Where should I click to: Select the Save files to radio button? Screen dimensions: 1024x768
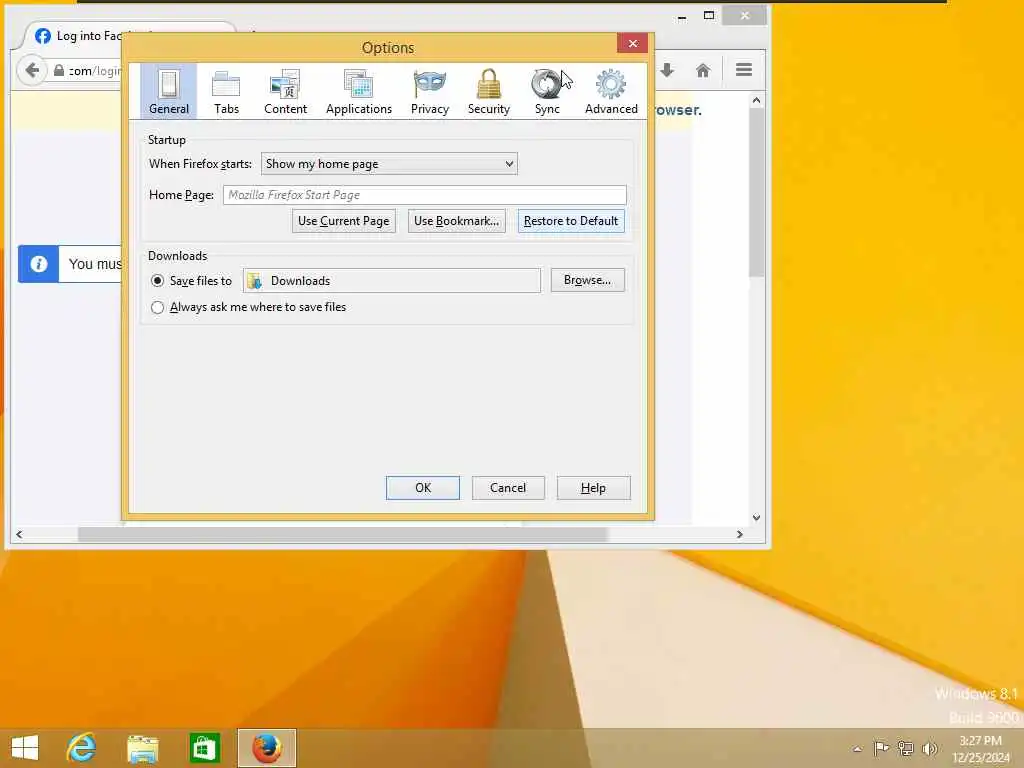pyautogui.click(x=157, y=281)
